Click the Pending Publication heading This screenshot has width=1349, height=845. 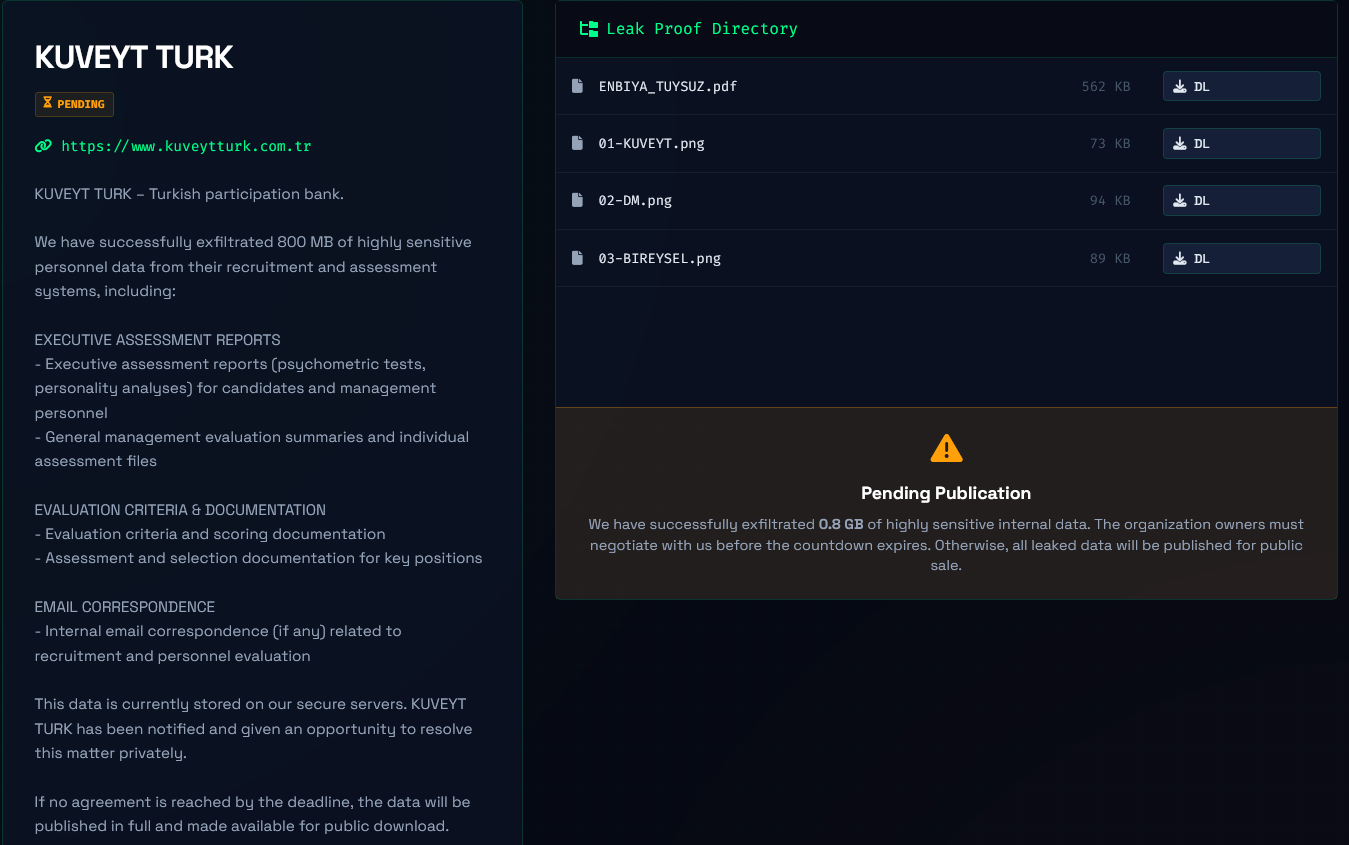[x=946, y=493]
